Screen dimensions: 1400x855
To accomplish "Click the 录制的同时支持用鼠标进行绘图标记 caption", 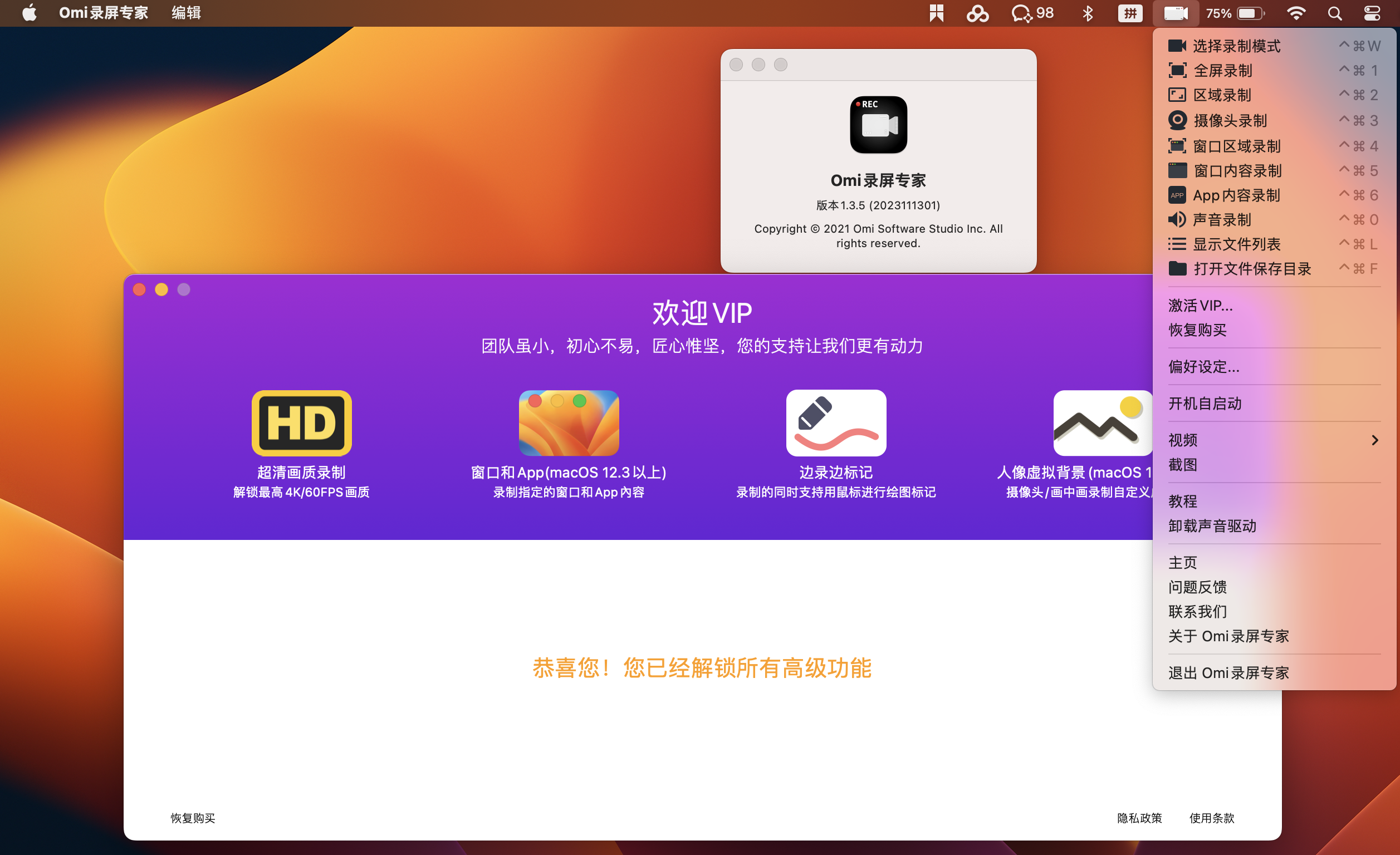I will point(836,492).
